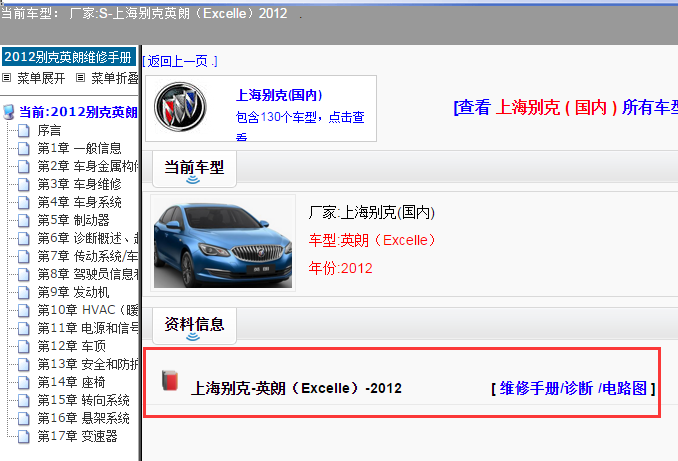Click the 厂家:上海别克(国内) text

tap(372, 212)
